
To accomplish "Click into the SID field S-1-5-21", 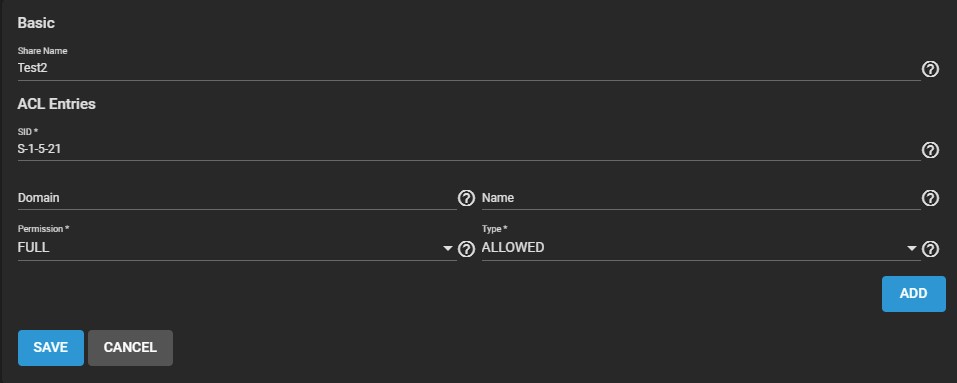I will (x=469, y=149).
